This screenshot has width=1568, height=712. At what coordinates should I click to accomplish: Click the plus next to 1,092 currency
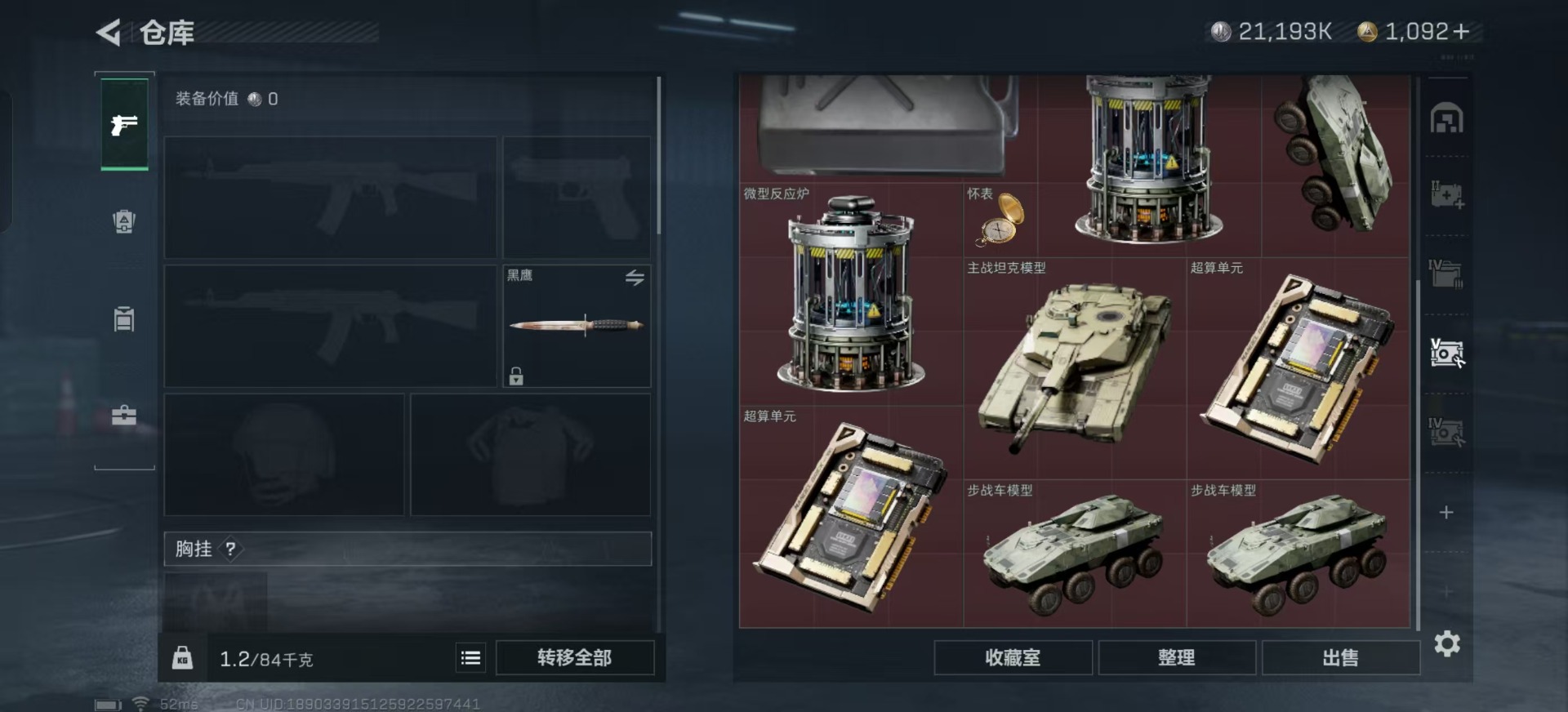(1462, 32)
